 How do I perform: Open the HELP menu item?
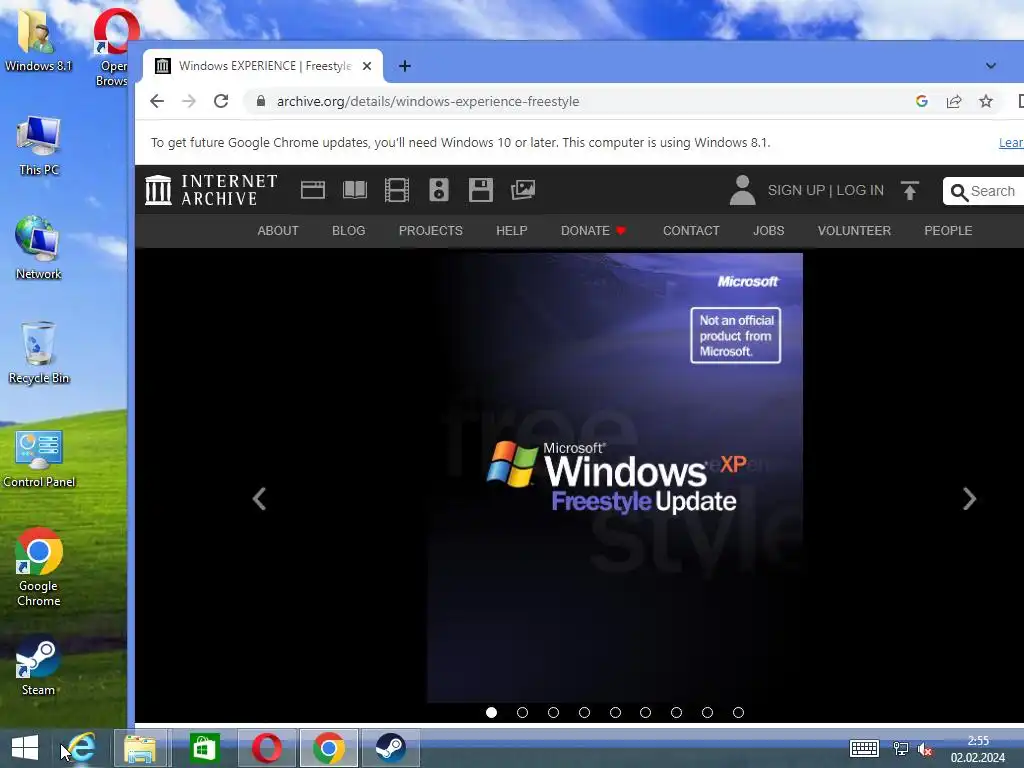point(511,231)
